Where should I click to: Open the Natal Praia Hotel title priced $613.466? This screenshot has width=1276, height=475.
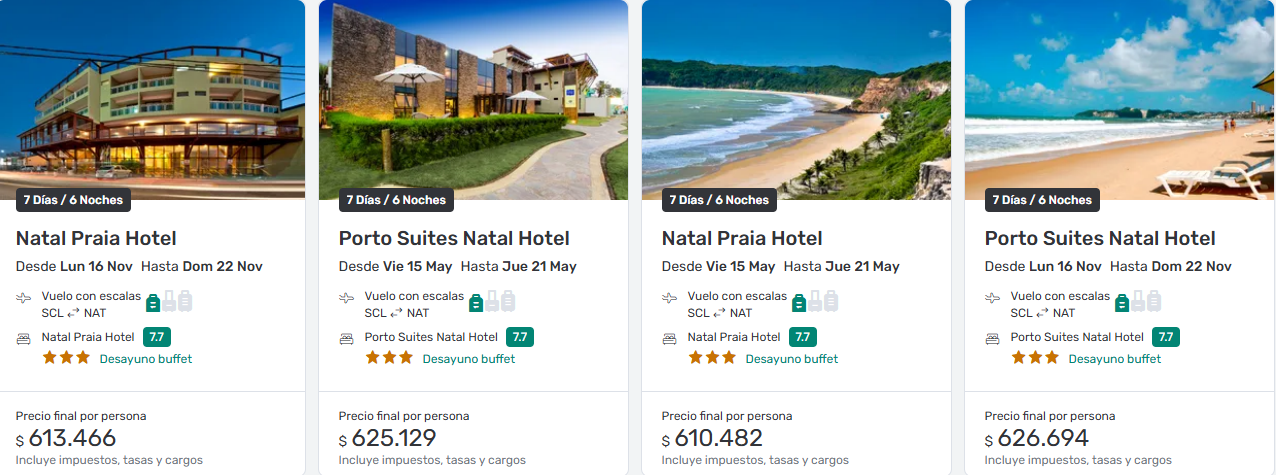pos(96,238)
